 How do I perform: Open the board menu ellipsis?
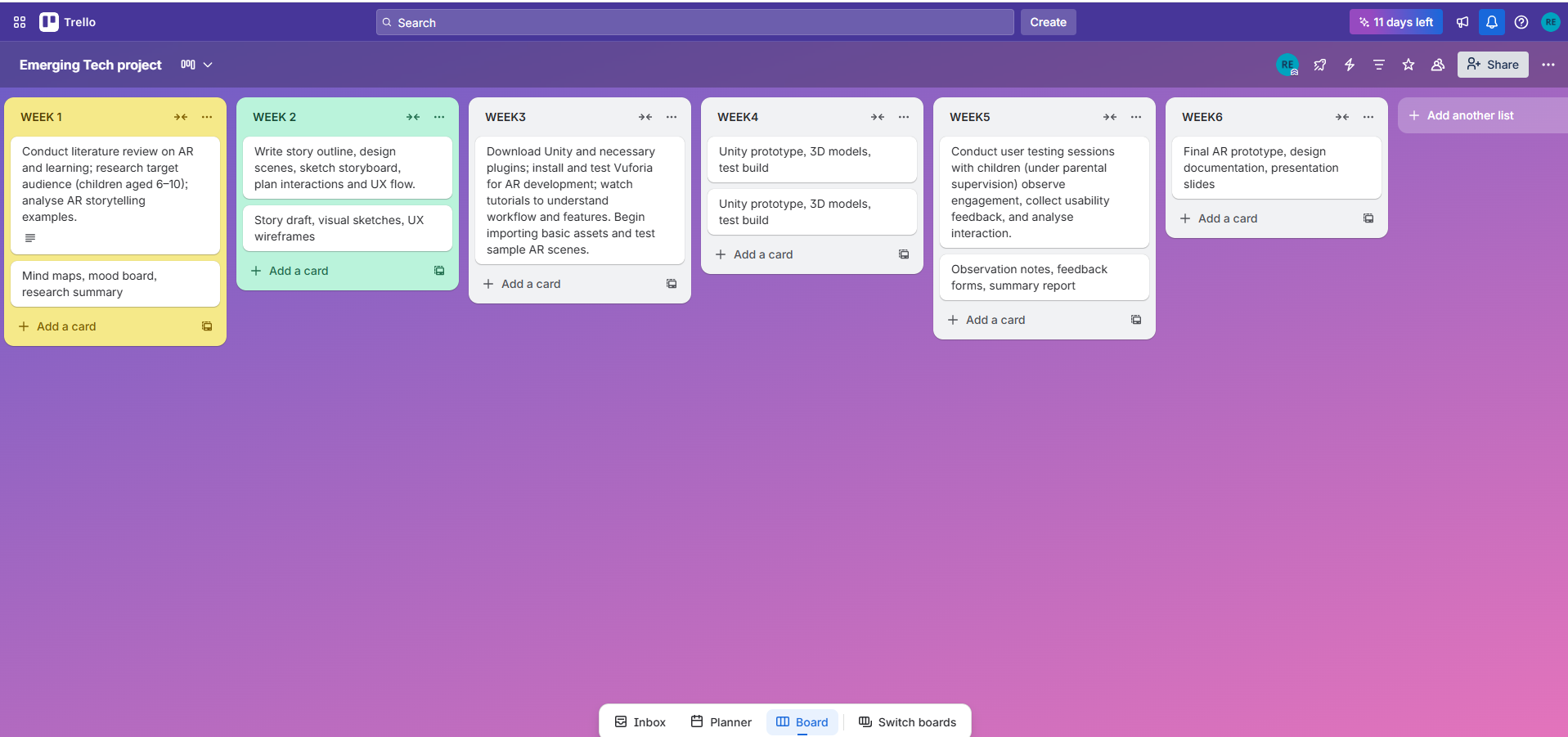coord(1548,65)
